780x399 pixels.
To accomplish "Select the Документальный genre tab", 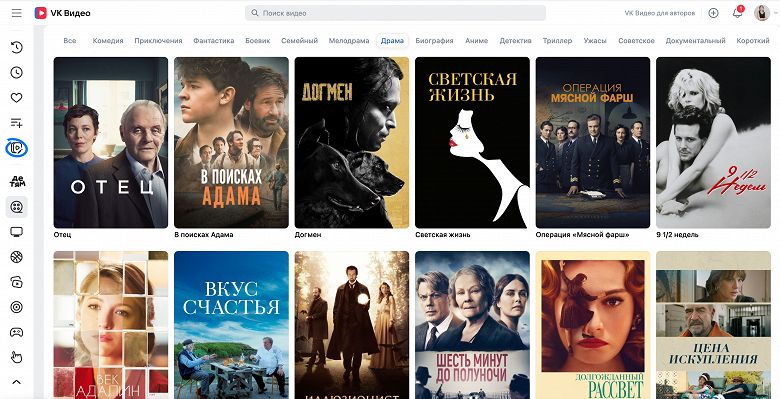I will coord(695,41).
